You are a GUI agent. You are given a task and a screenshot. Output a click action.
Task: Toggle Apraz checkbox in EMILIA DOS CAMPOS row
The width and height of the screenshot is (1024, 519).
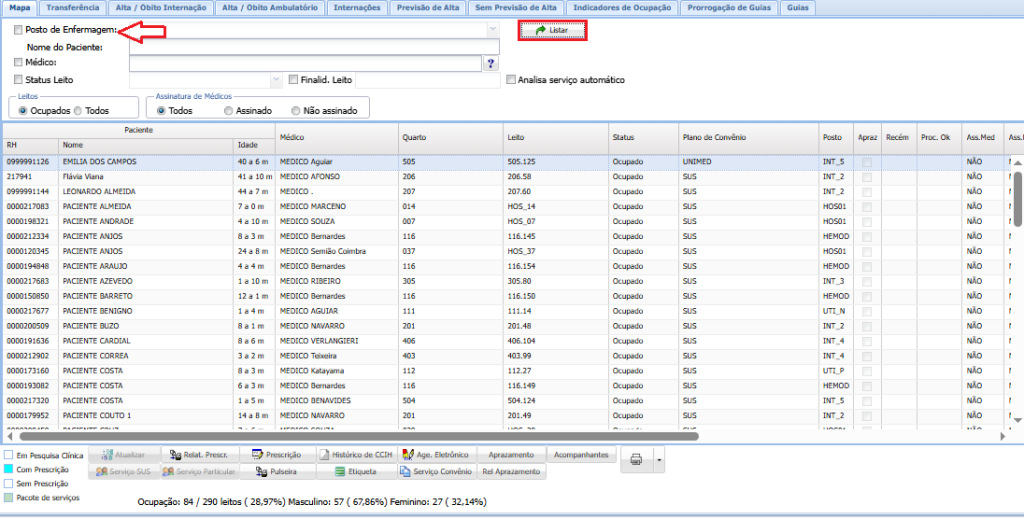tap(867, 161)
